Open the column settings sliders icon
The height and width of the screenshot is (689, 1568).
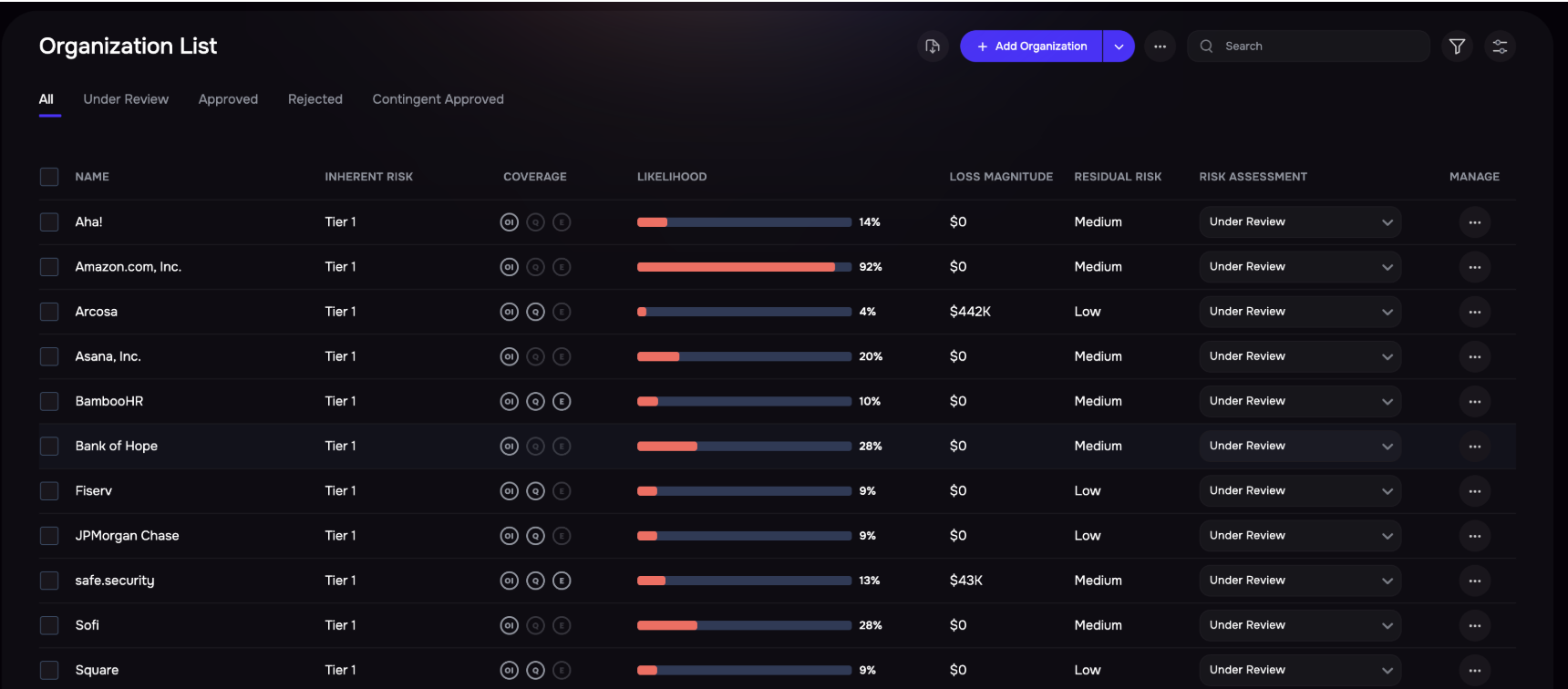click(x=1500, y=46)
